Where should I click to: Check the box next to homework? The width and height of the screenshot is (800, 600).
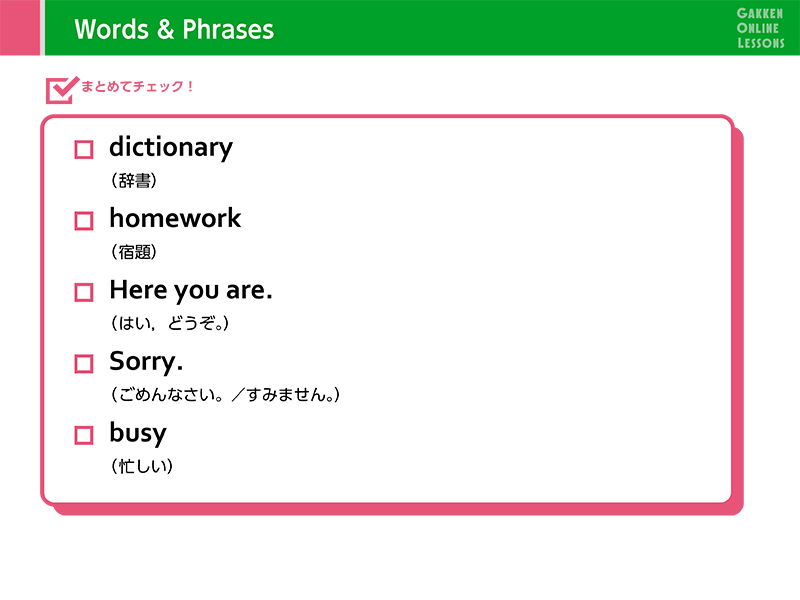[84, 221]
